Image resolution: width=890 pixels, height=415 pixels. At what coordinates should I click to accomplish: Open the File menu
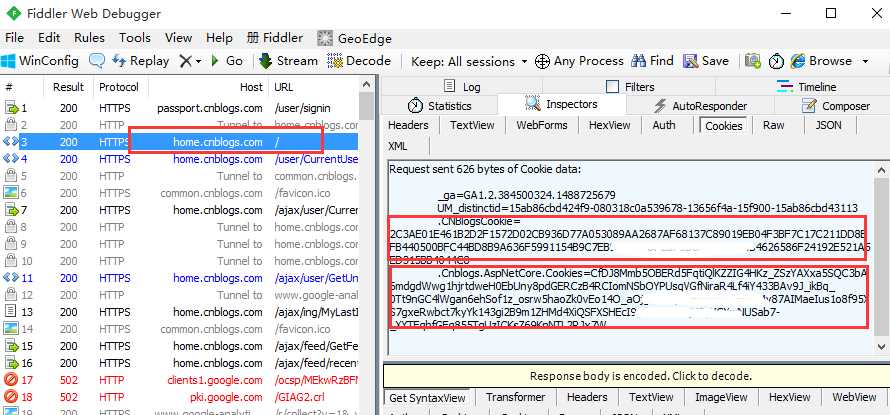(14, 38)
